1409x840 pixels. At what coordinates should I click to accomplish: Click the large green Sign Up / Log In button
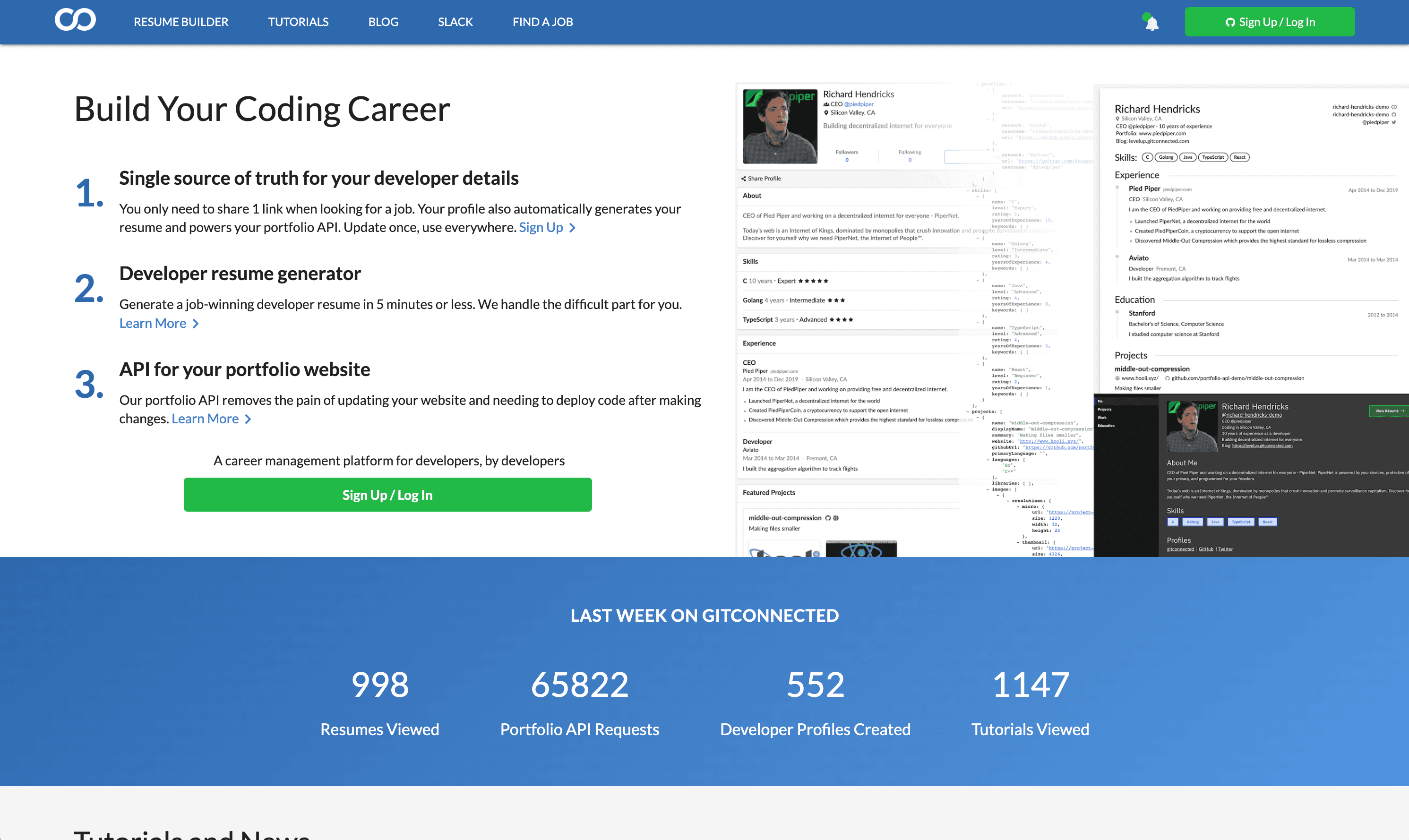click(x=387, y=495)
